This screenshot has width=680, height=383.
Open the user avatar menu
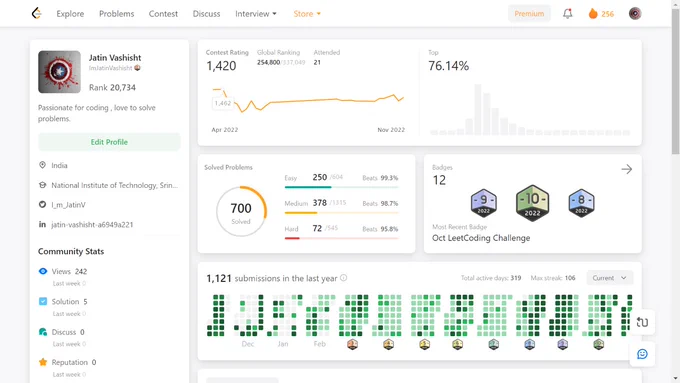[635, 13]
